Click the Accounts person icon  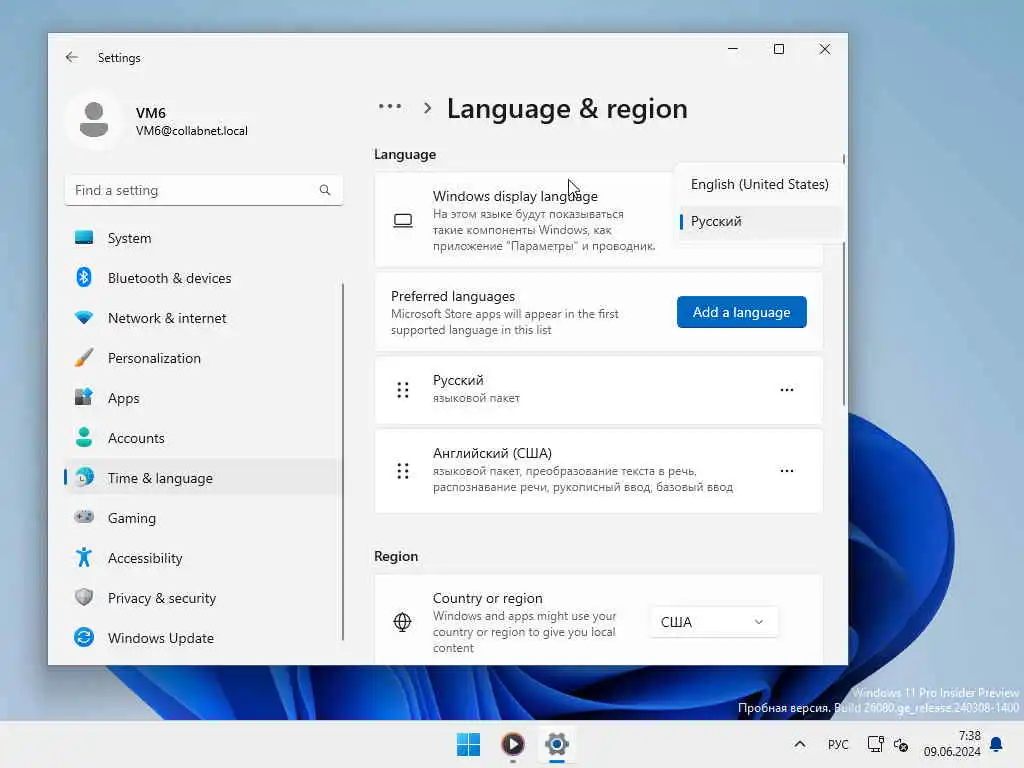84,438
